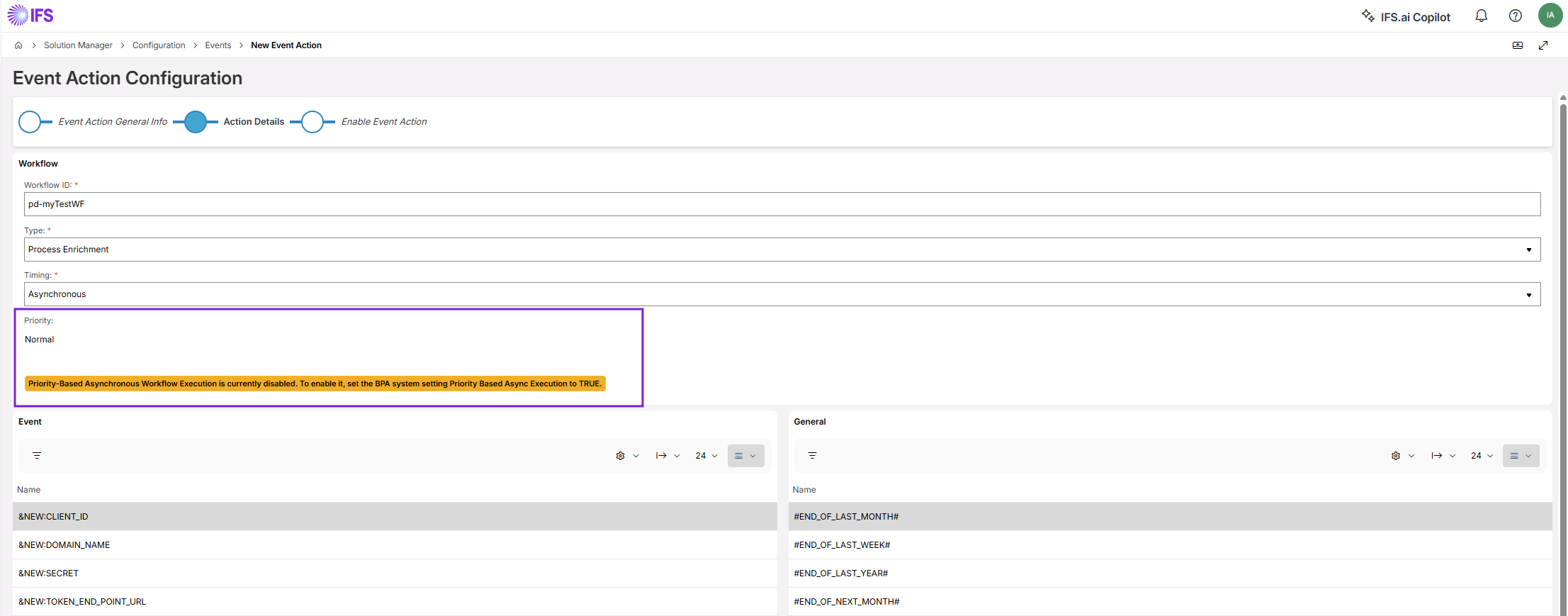Change page size 24 in General list
Screen dimensions: 1568x616
pyautogui.click(x=1482, y=456)
